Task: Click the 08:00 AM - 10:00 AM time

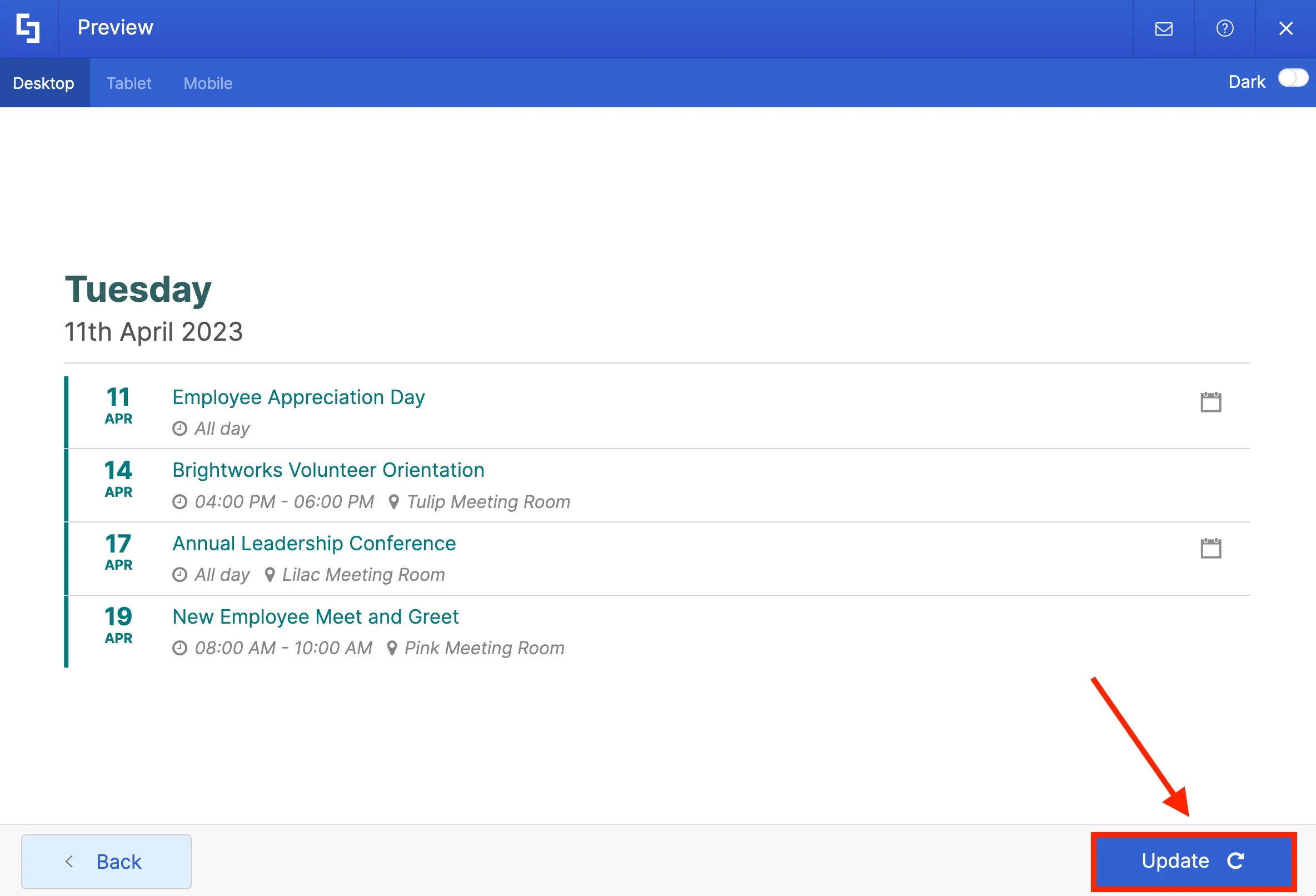Action: click(283, 648)
